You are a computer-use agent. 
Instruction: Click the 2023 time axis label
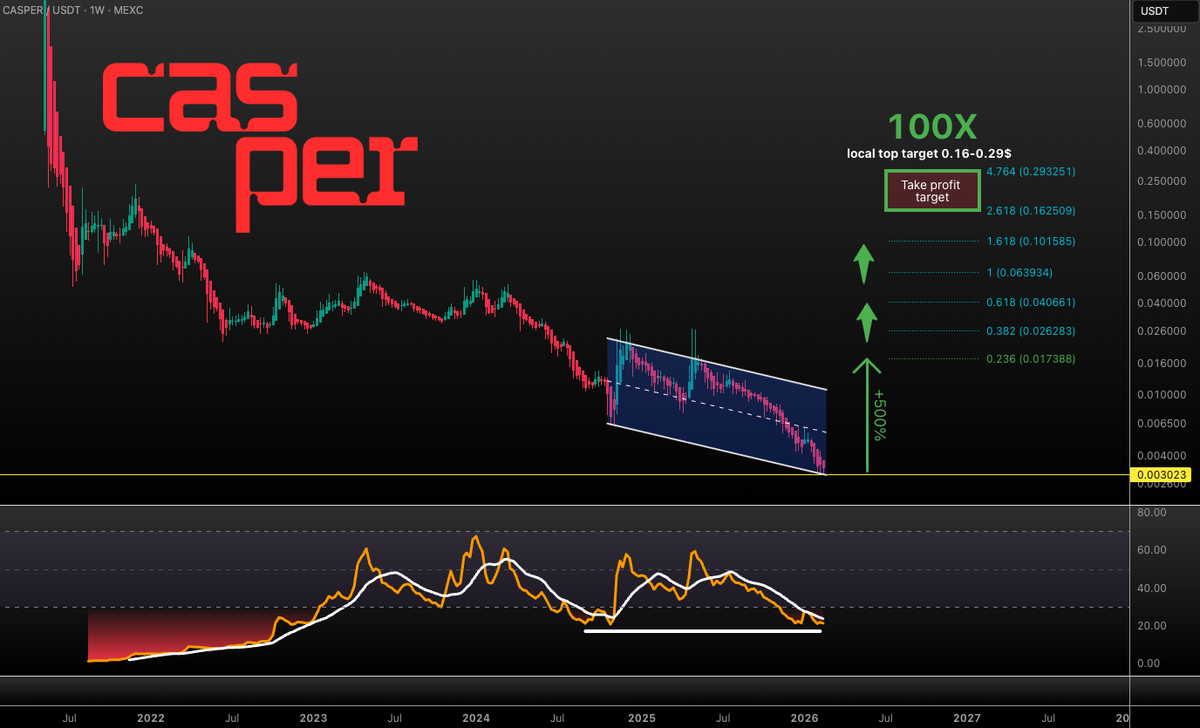[x=313, y=718]
